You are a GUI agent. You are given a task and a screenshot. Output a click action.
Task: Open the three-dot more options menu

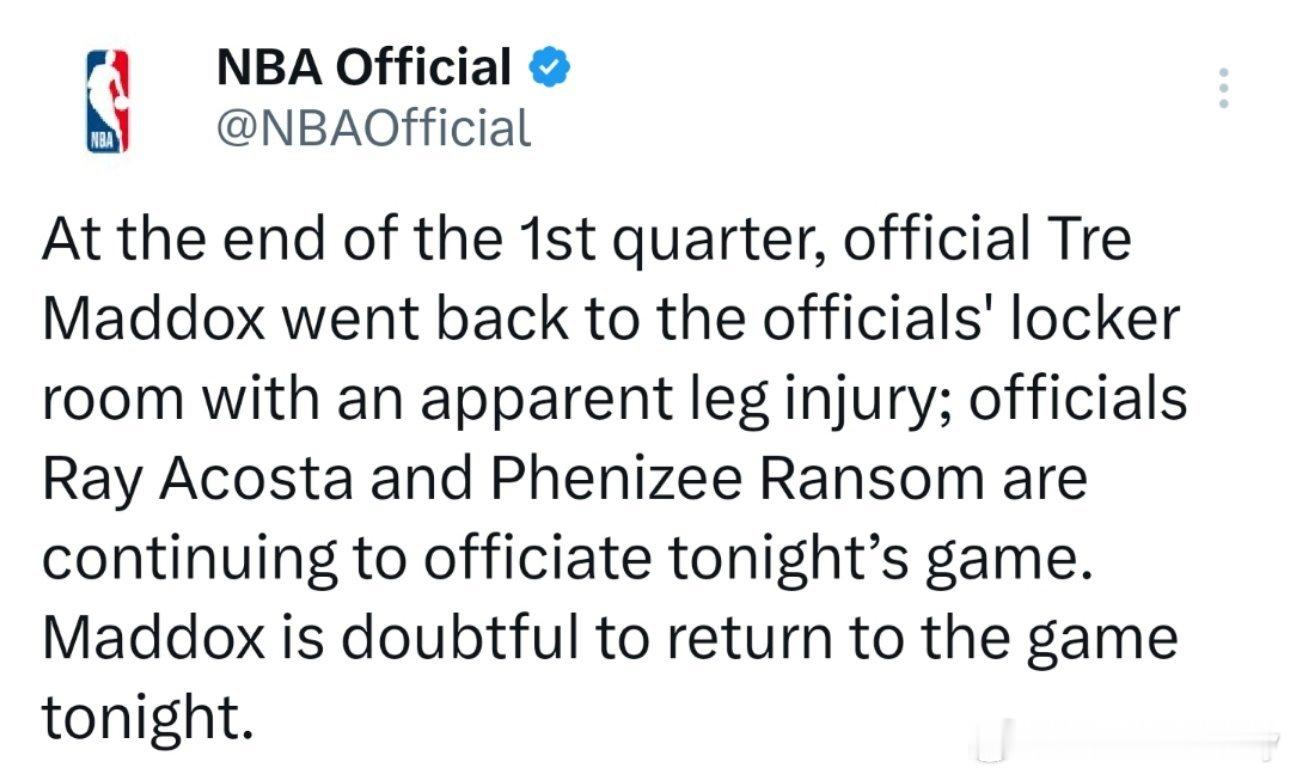1222,89
